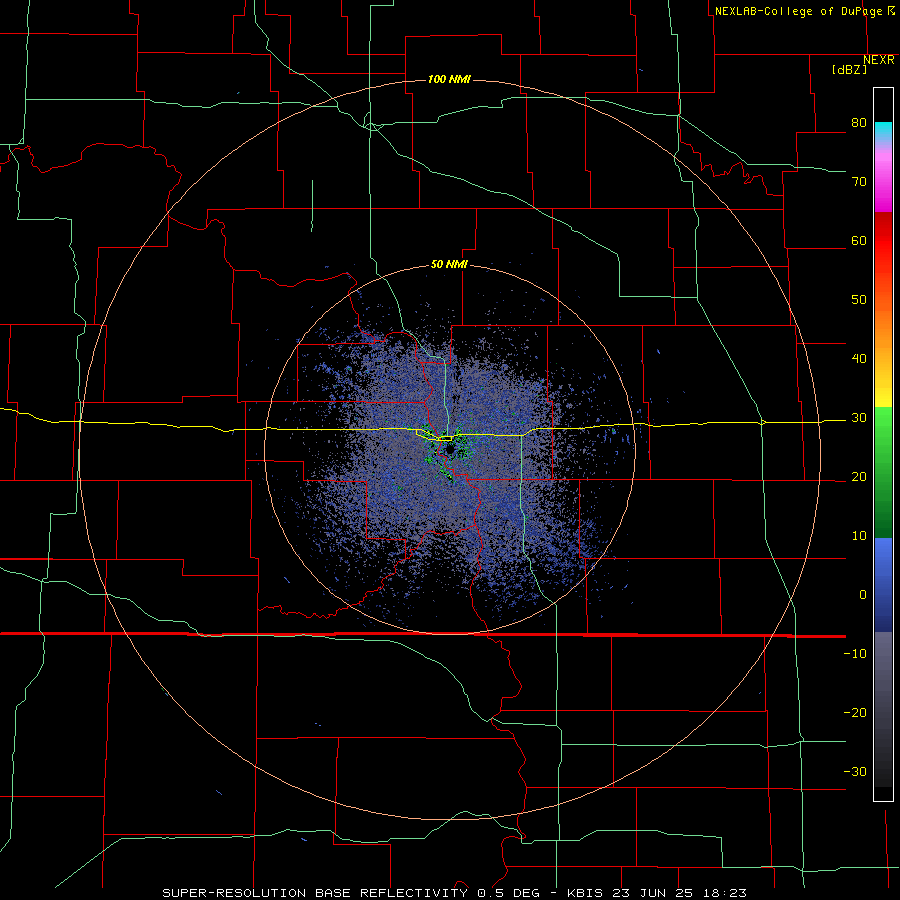Click the 60 dBZ scale value
The width and height of the screenshot is (900, 900).
pos(859,240)
